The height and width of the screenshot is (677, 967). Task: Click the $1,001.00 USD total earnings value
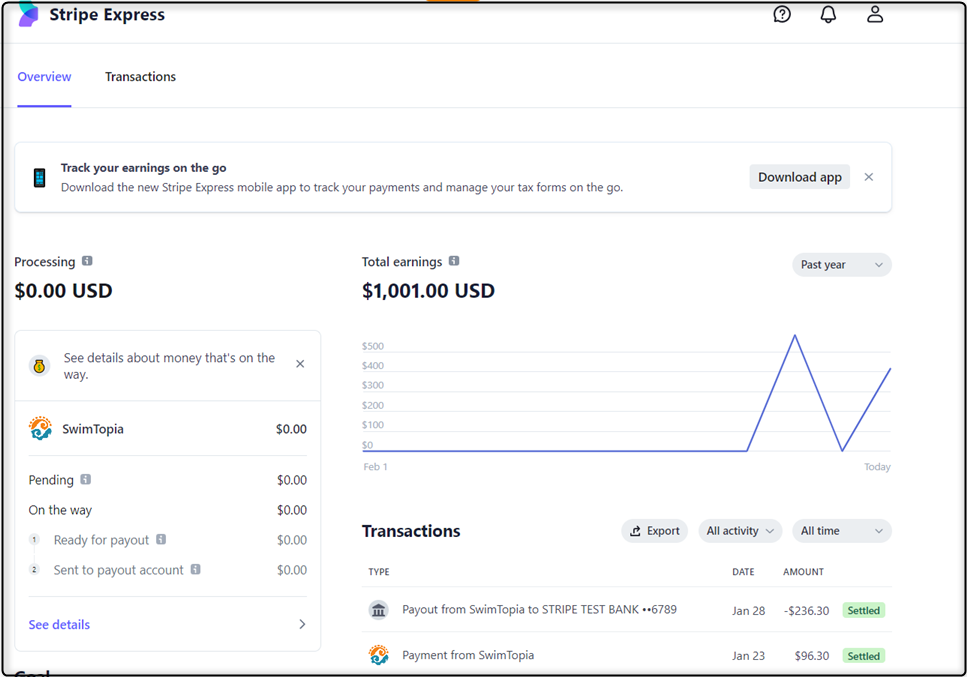click(428, 290)
